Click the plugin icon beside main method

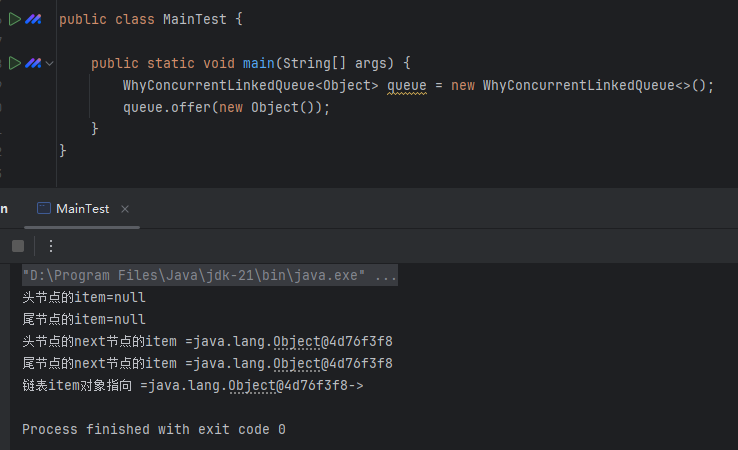[x=34, y=63]
